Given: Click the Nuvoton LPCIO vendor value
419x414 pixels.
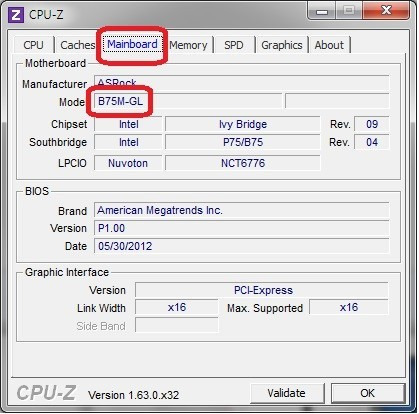Looking at the screenshot, I should point(128,163).
